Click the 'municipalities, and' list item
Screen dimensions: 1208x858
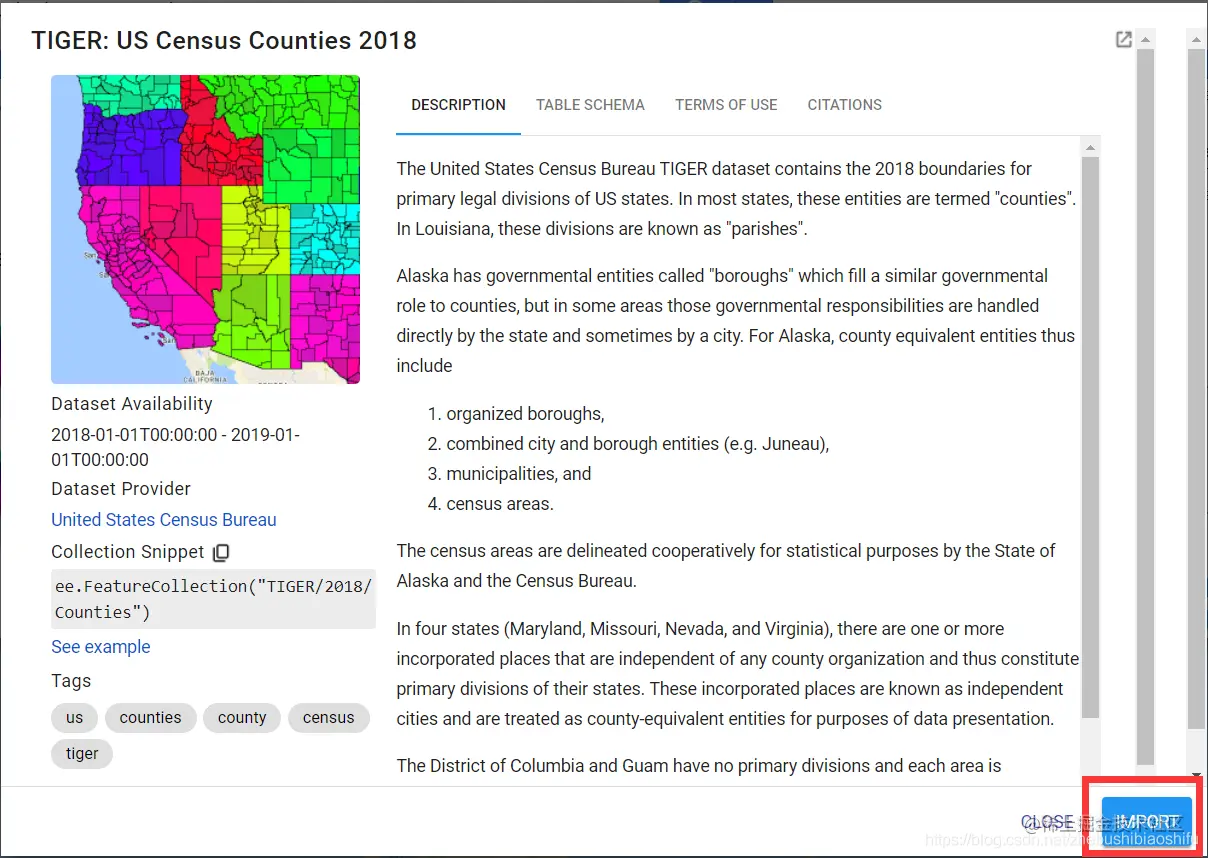[x=519, y=474]
